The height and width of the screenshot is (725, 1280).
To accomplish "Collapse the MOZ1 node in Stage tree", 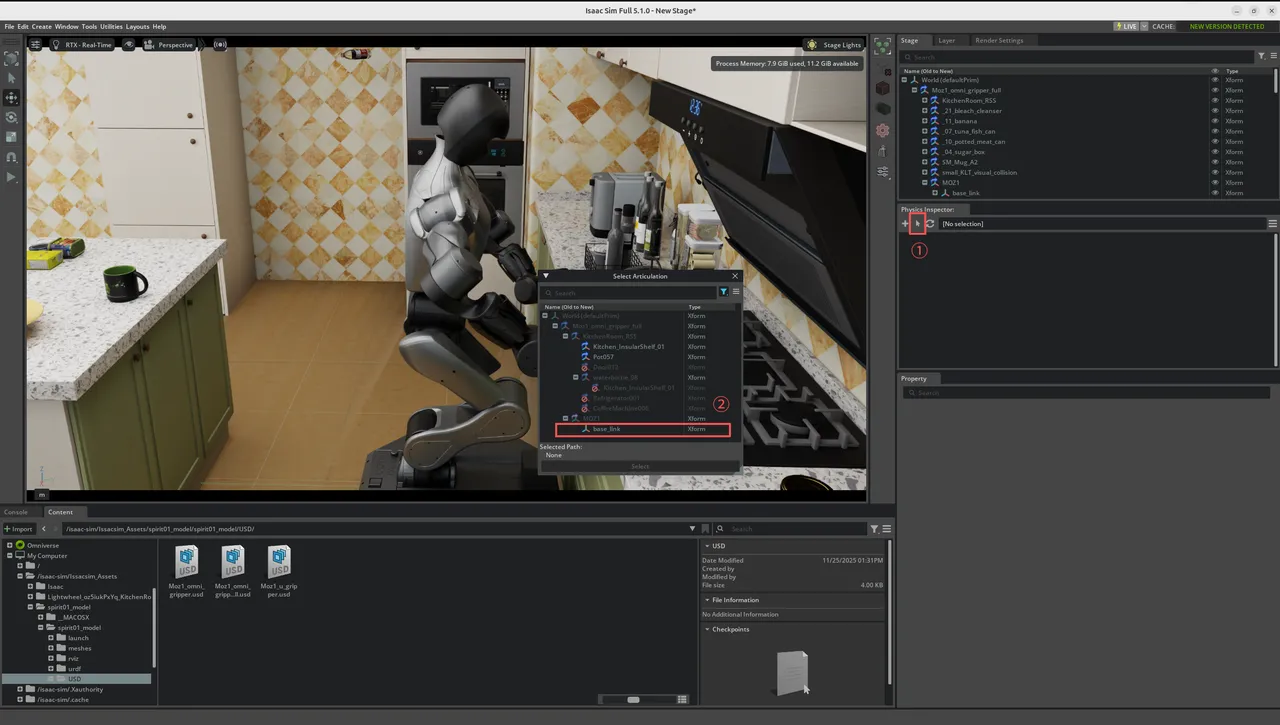I will (925, 183).
